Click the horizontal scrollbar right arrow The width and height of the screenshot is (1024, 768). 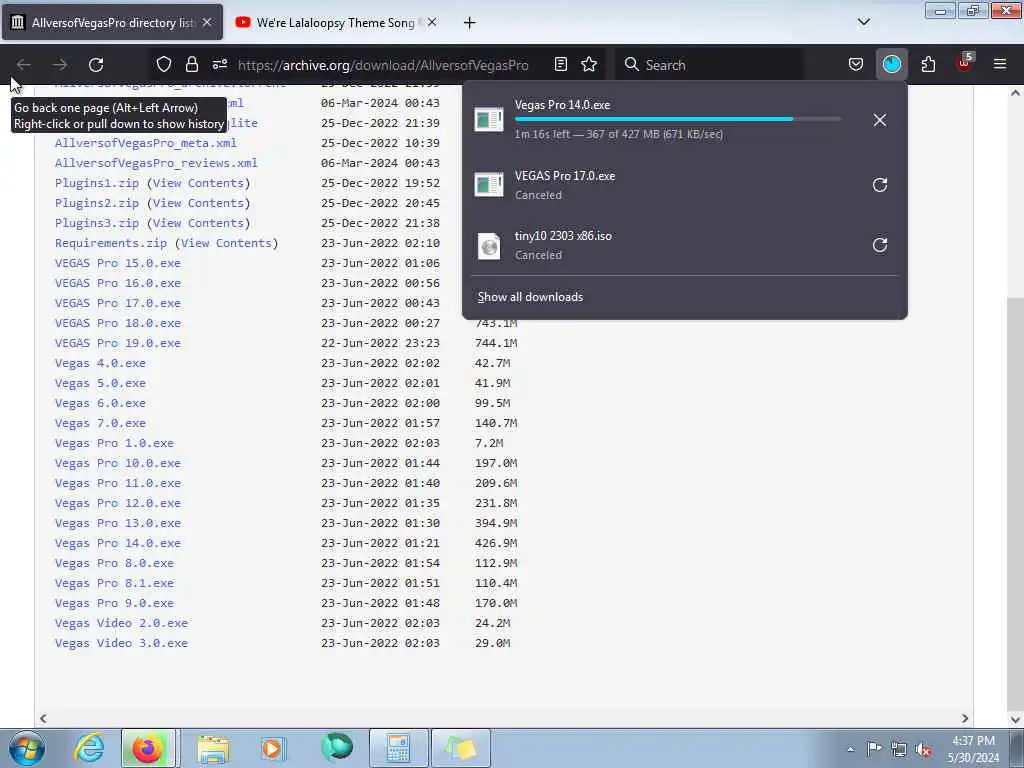click(965, 718)
